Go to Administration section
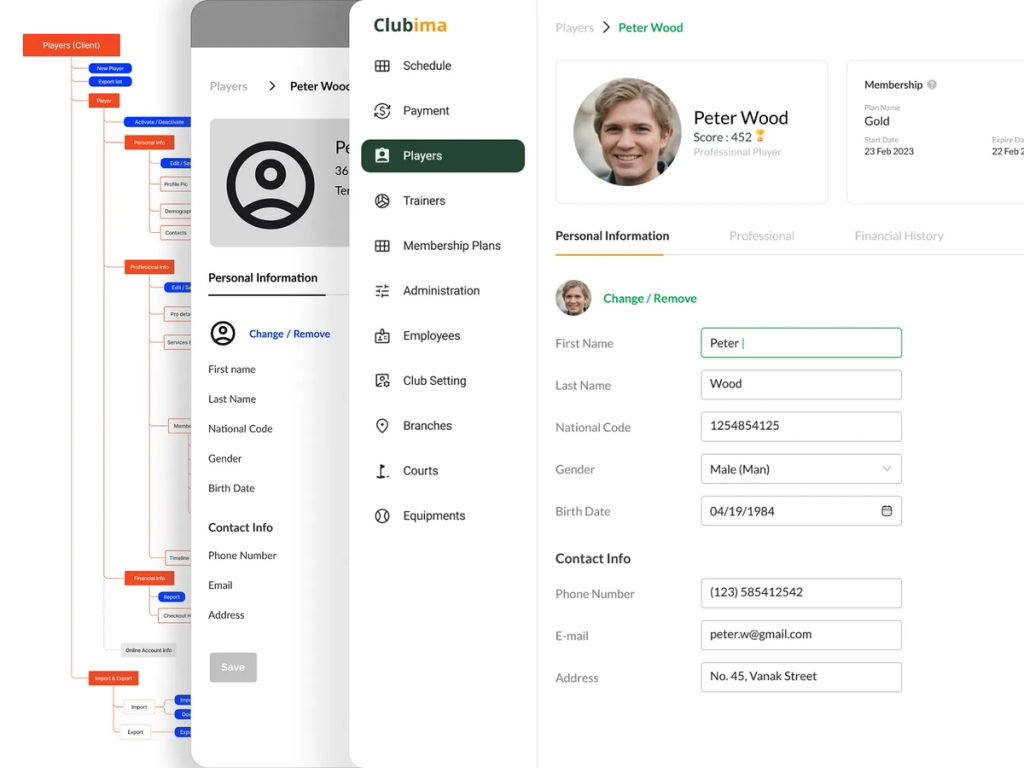Screen dimensions: 1024x768 [x=442, y=291]
